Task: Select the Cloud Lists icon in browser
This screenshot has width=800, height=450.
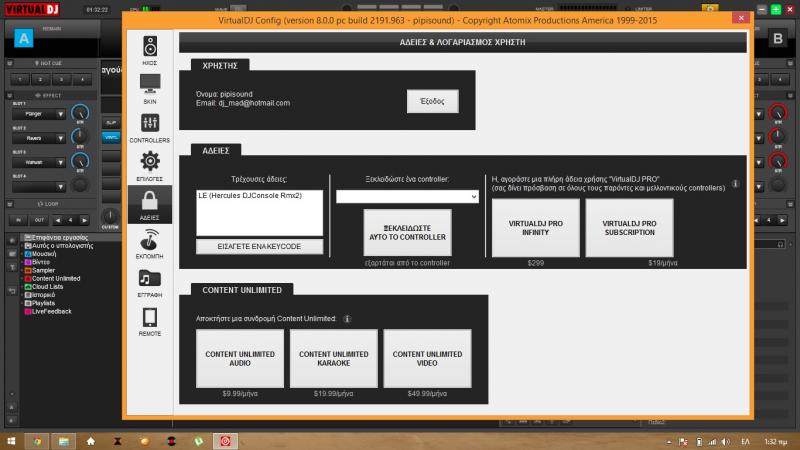Action: click(x=28, y=287)
